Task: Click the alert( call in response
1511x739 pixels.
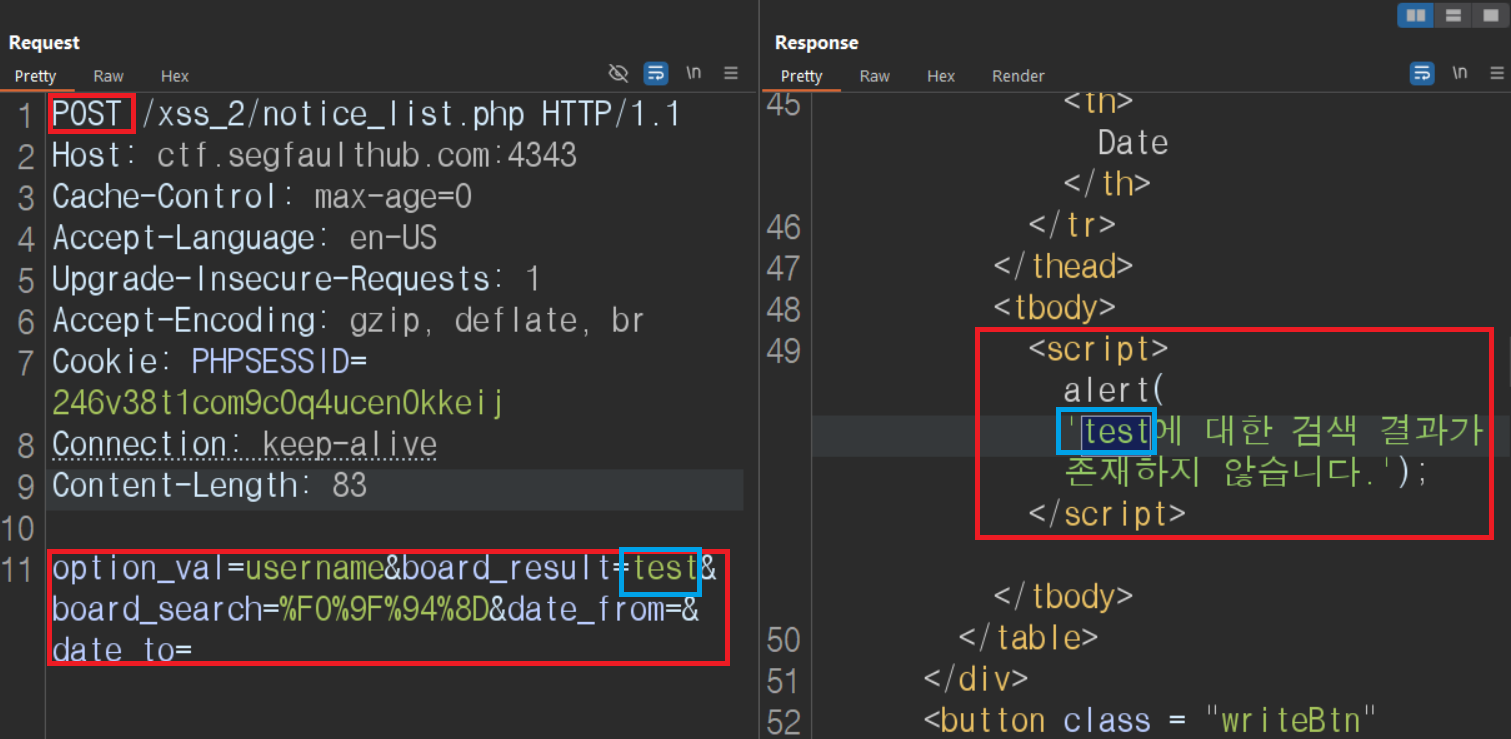Action: (1115, 390)
